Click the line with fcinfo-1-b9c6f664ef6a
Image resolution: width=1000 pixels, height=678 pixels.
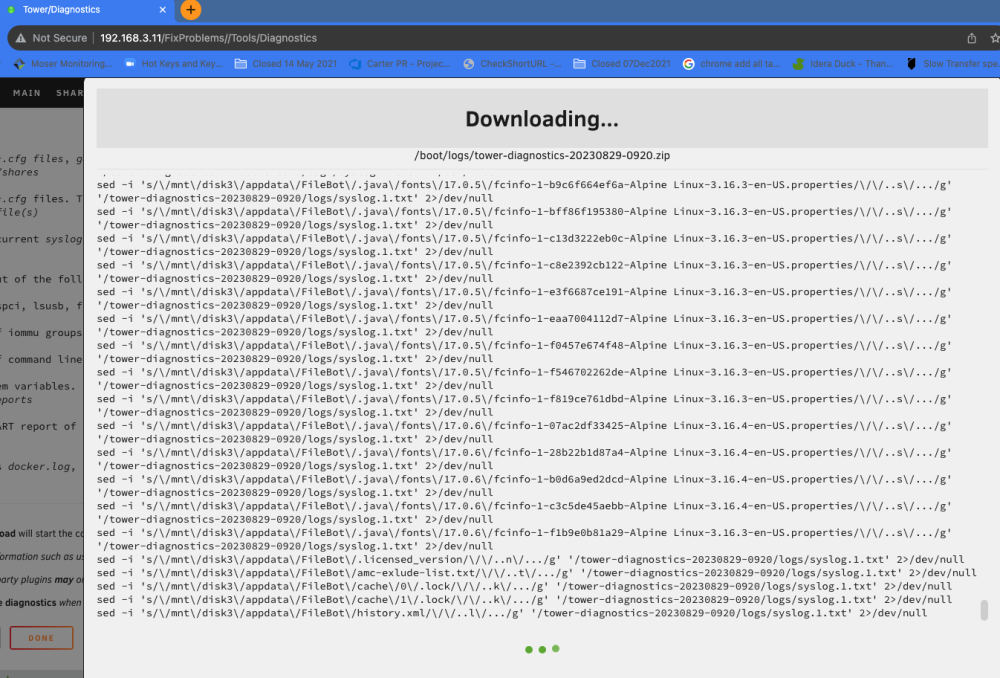524,191
